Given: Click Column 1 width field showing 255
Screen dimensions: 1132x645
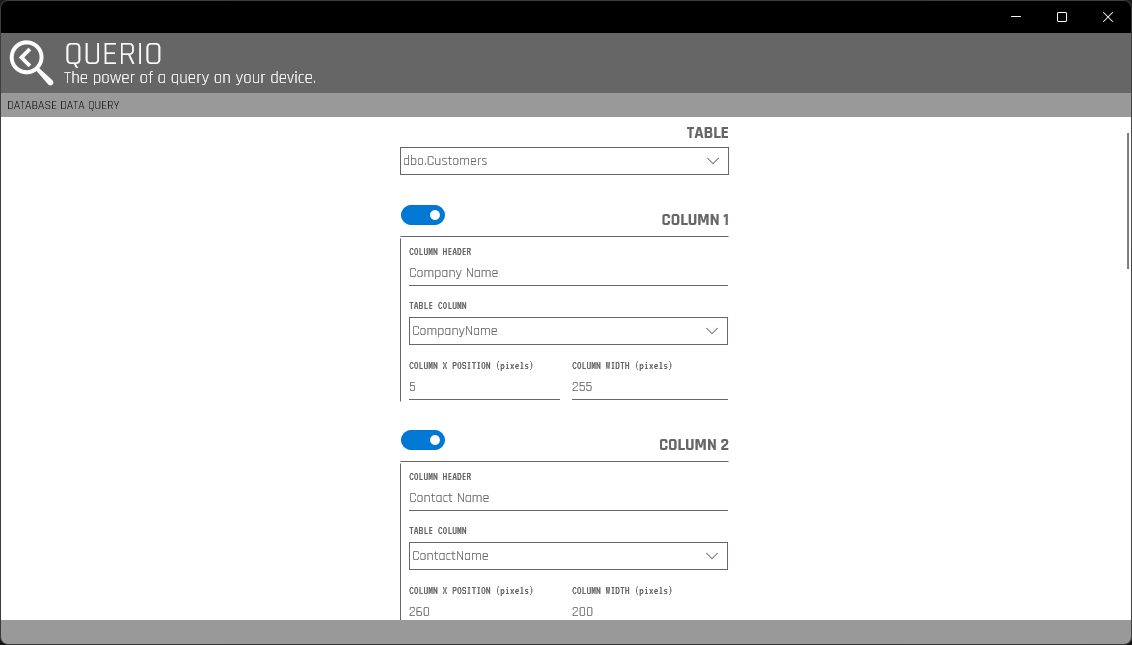Looking at the screenshot, I should (x=649, y=387).
